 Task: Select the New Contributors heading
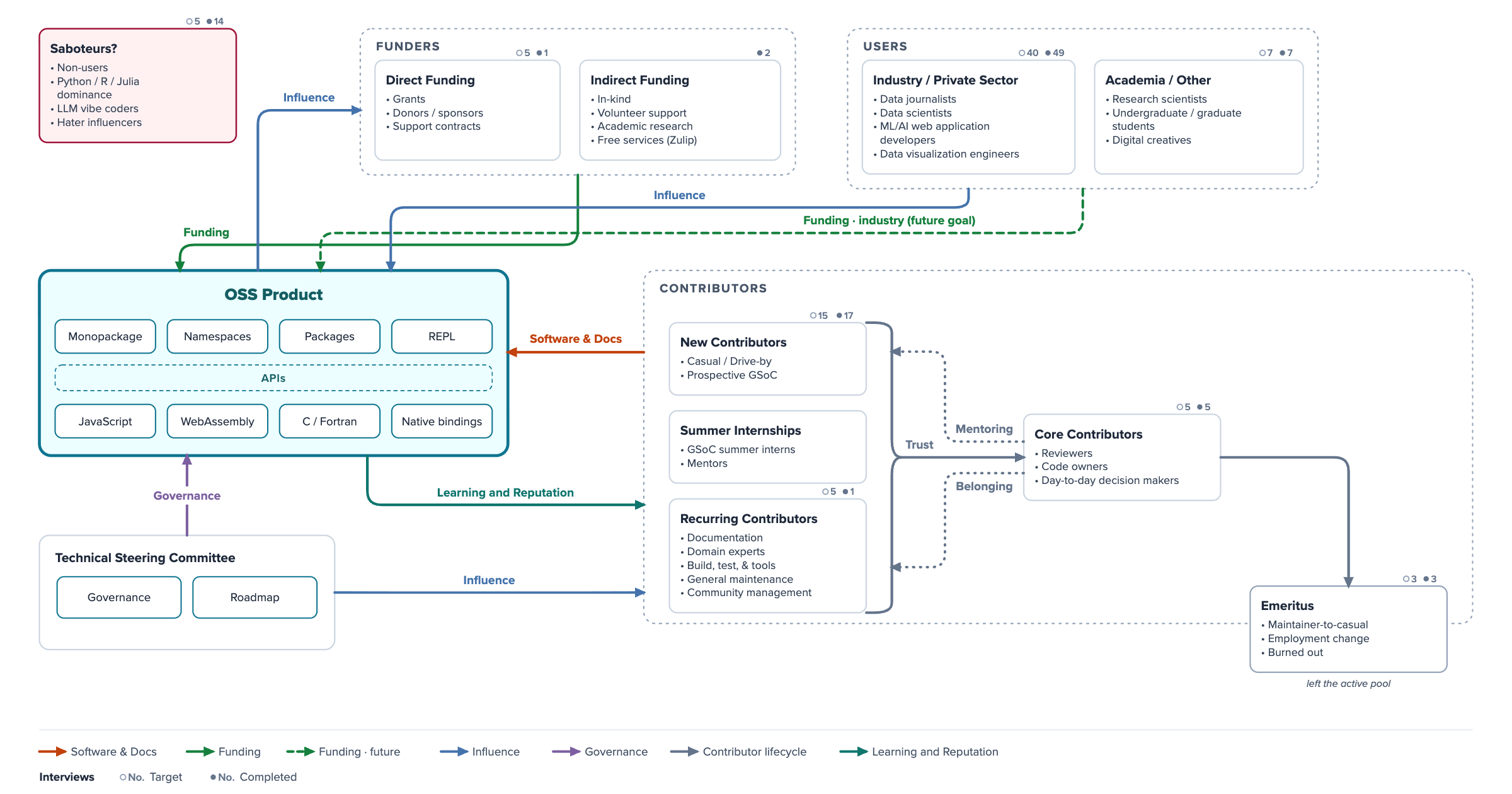[733, 342]
